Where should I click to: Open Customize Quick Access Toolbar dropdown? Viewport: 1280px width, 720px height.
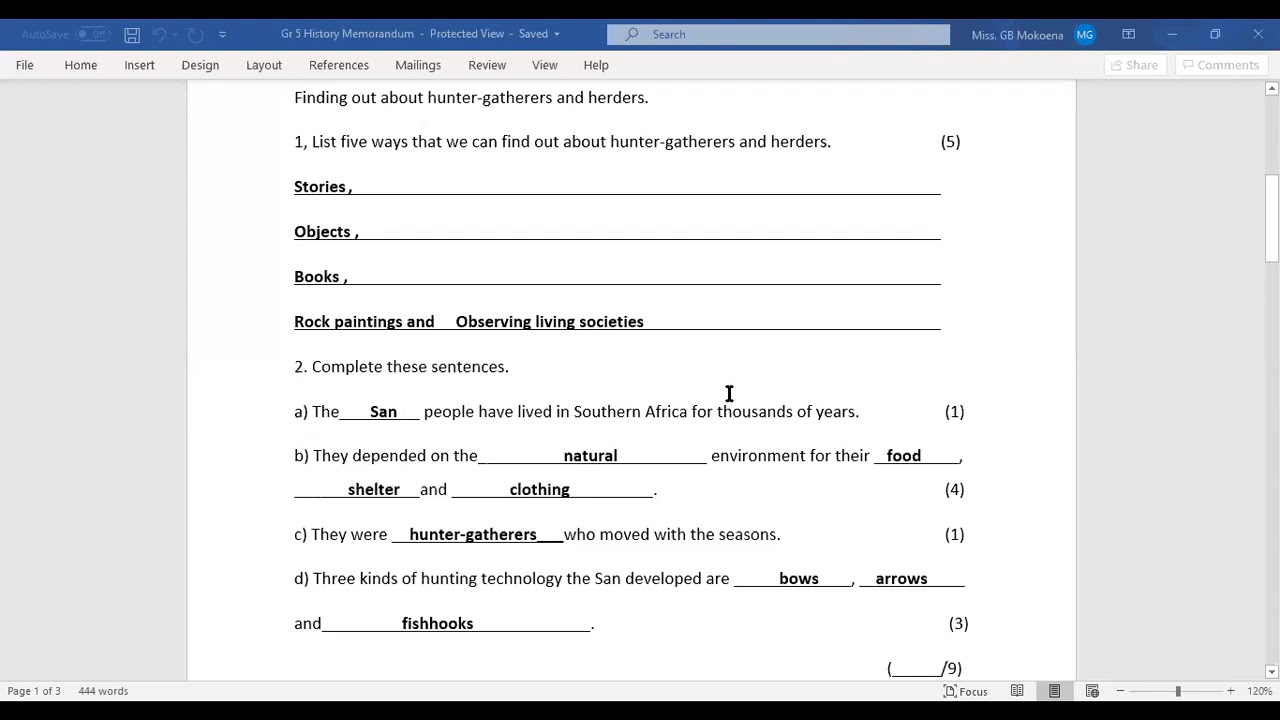point(222,34)
